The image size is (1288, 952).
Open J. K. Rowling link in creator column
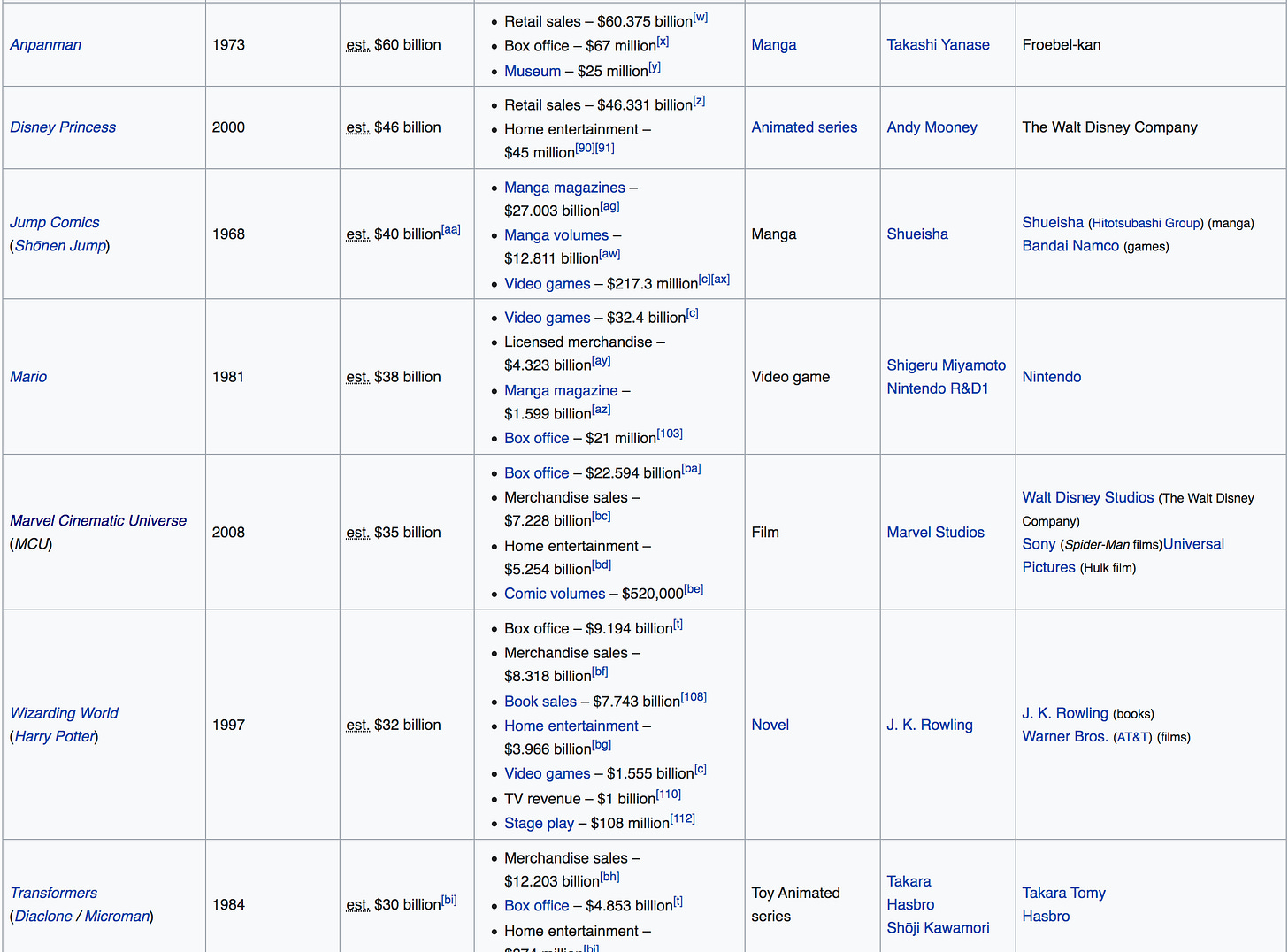930,725
